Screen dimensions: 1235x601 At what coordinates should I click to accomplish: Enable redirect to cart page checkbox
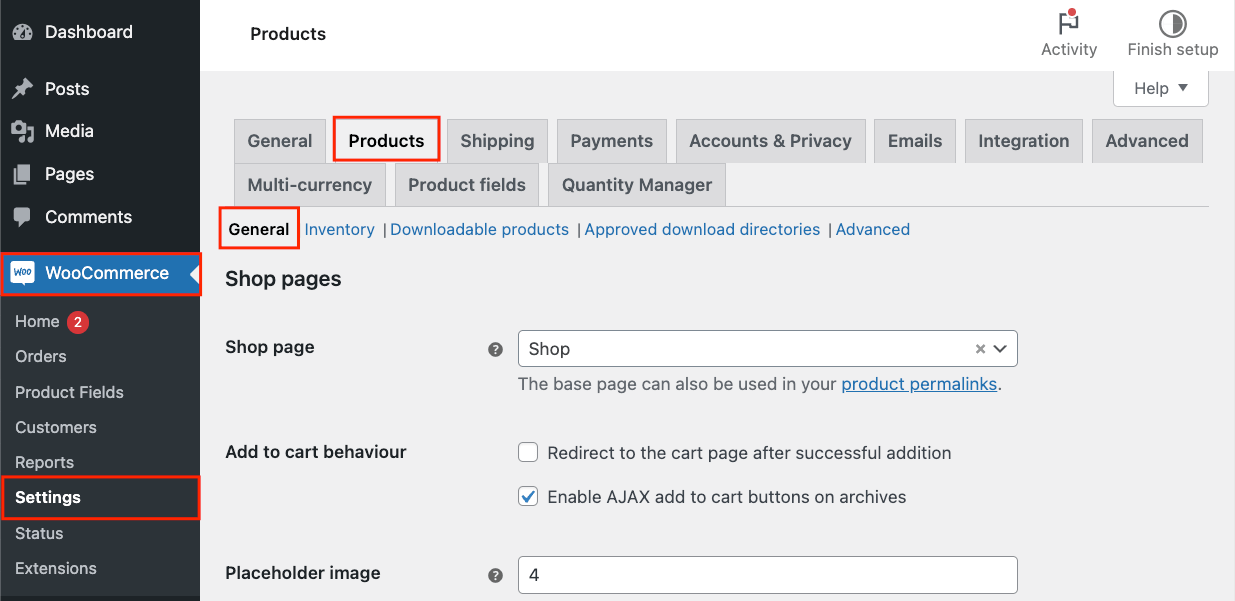tap(528, 453)
